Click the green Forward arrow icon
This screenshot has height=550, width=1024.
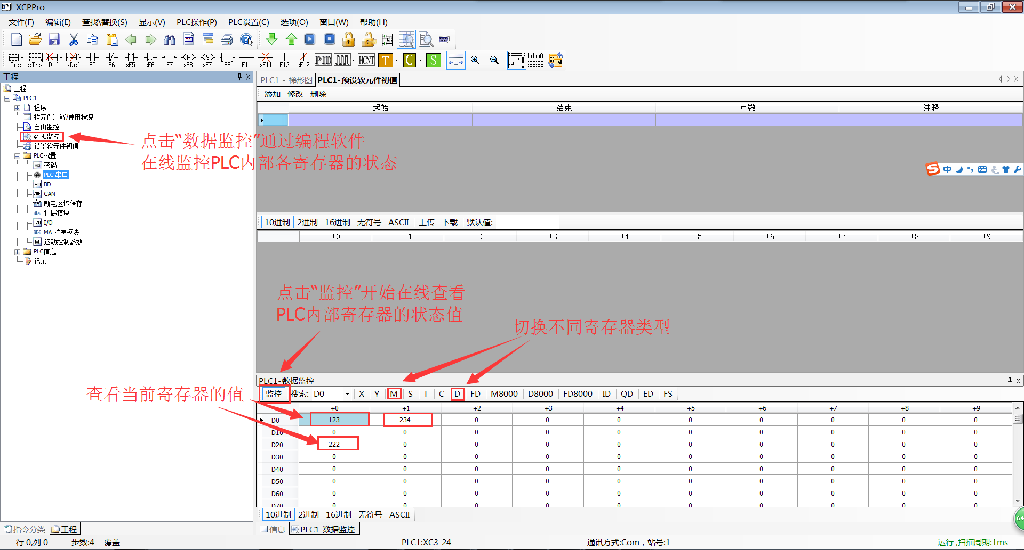[x=150, y=40]
